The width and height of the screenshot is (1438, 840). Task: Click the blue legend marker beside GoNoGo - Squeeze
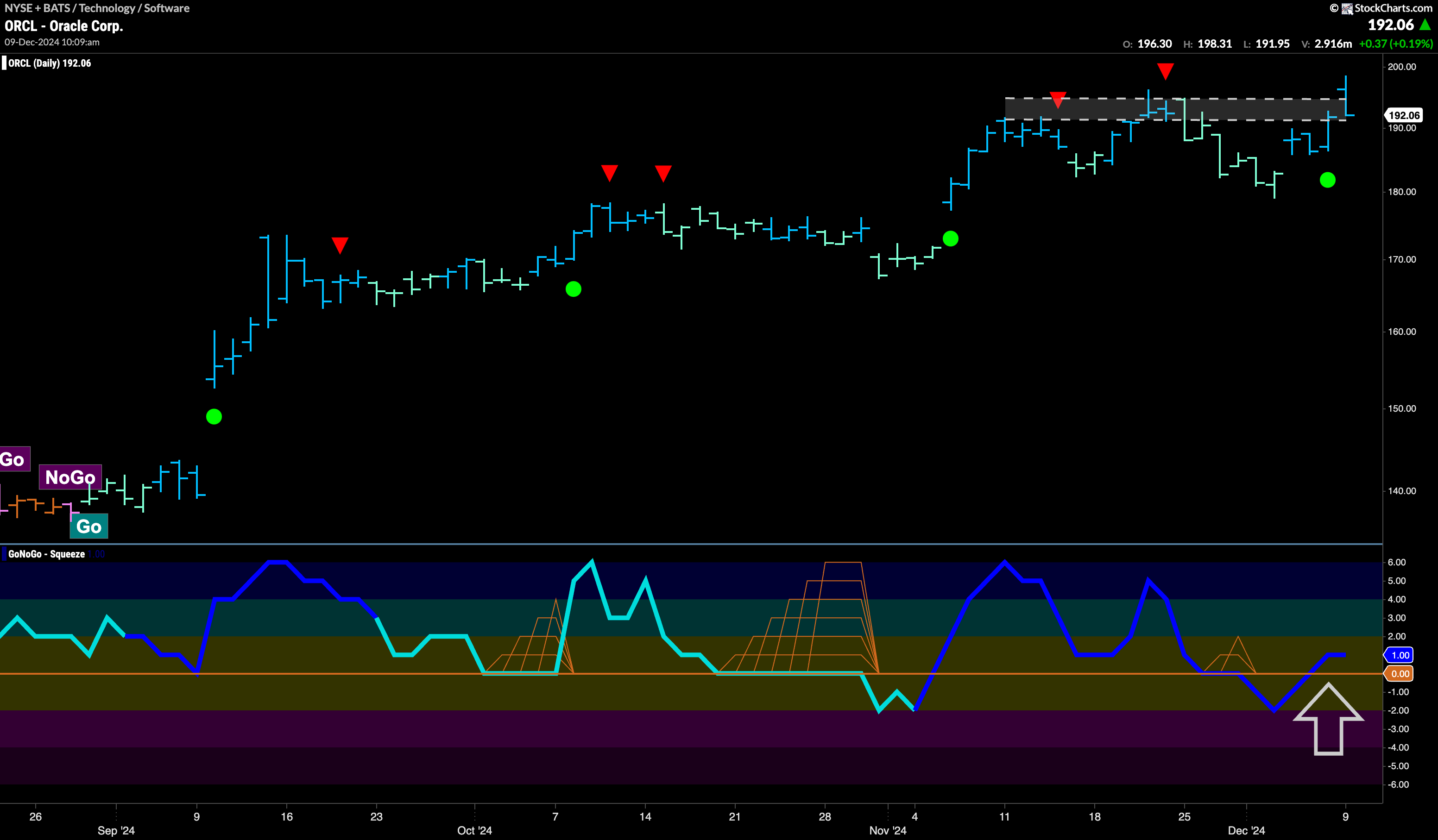pos(4,554)
